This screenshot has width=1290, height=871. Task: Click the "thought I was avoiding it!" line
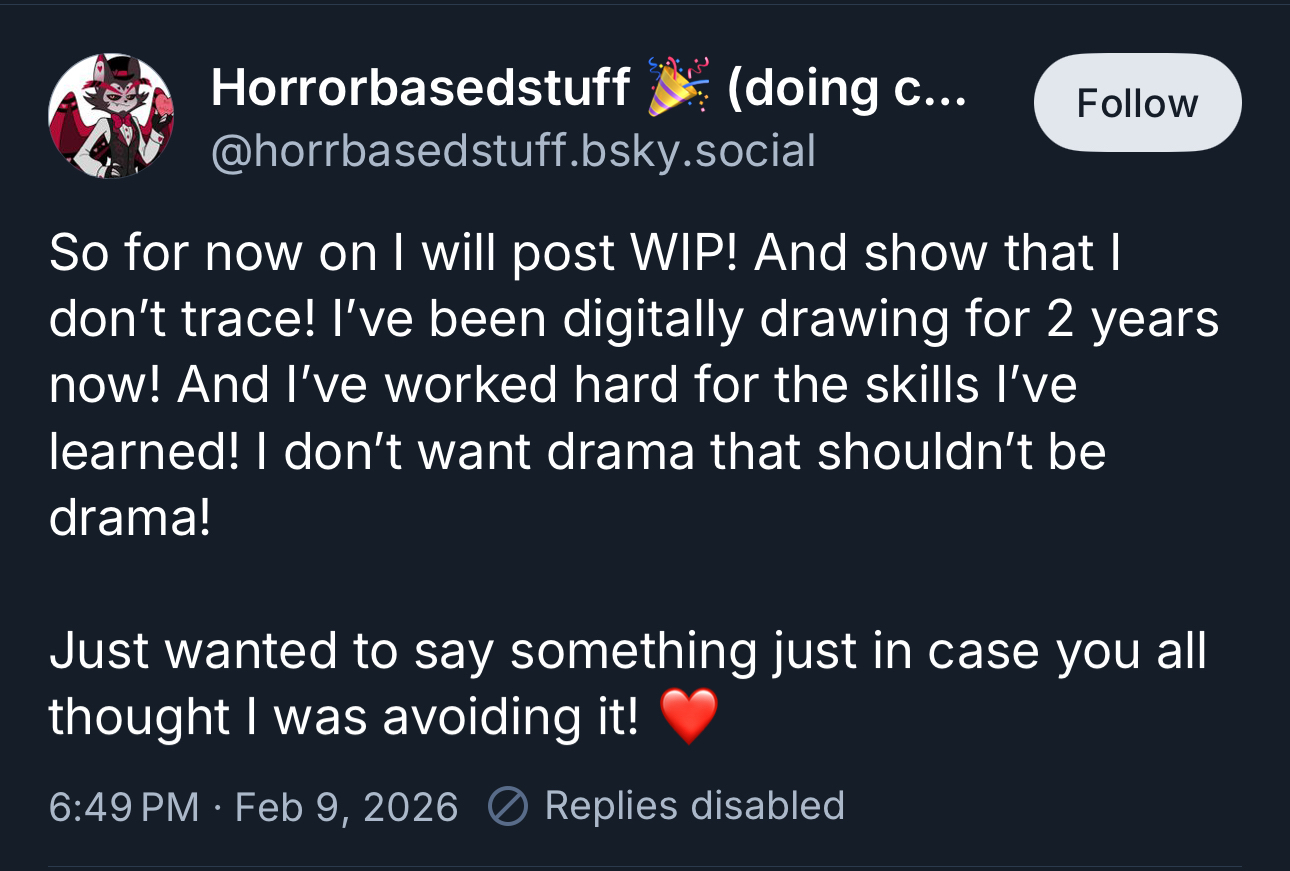click(343, 717)
